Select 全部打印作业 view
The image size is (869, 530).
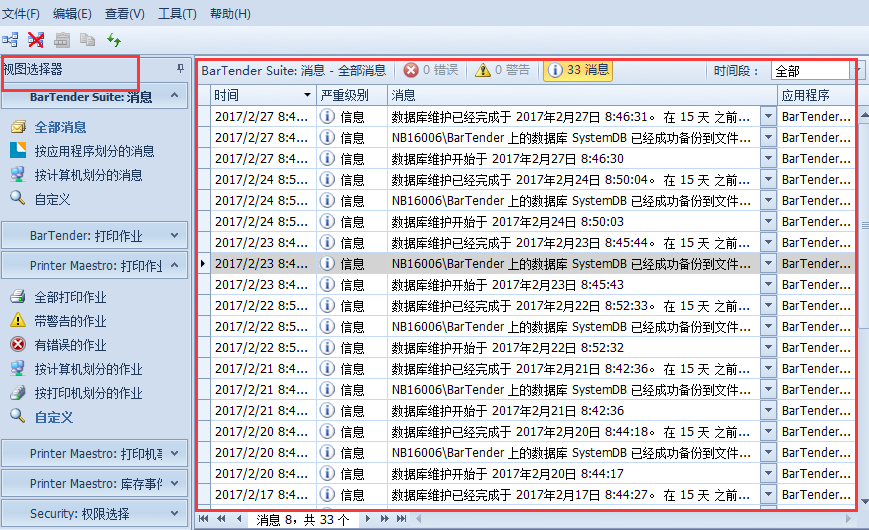[70, 297]
